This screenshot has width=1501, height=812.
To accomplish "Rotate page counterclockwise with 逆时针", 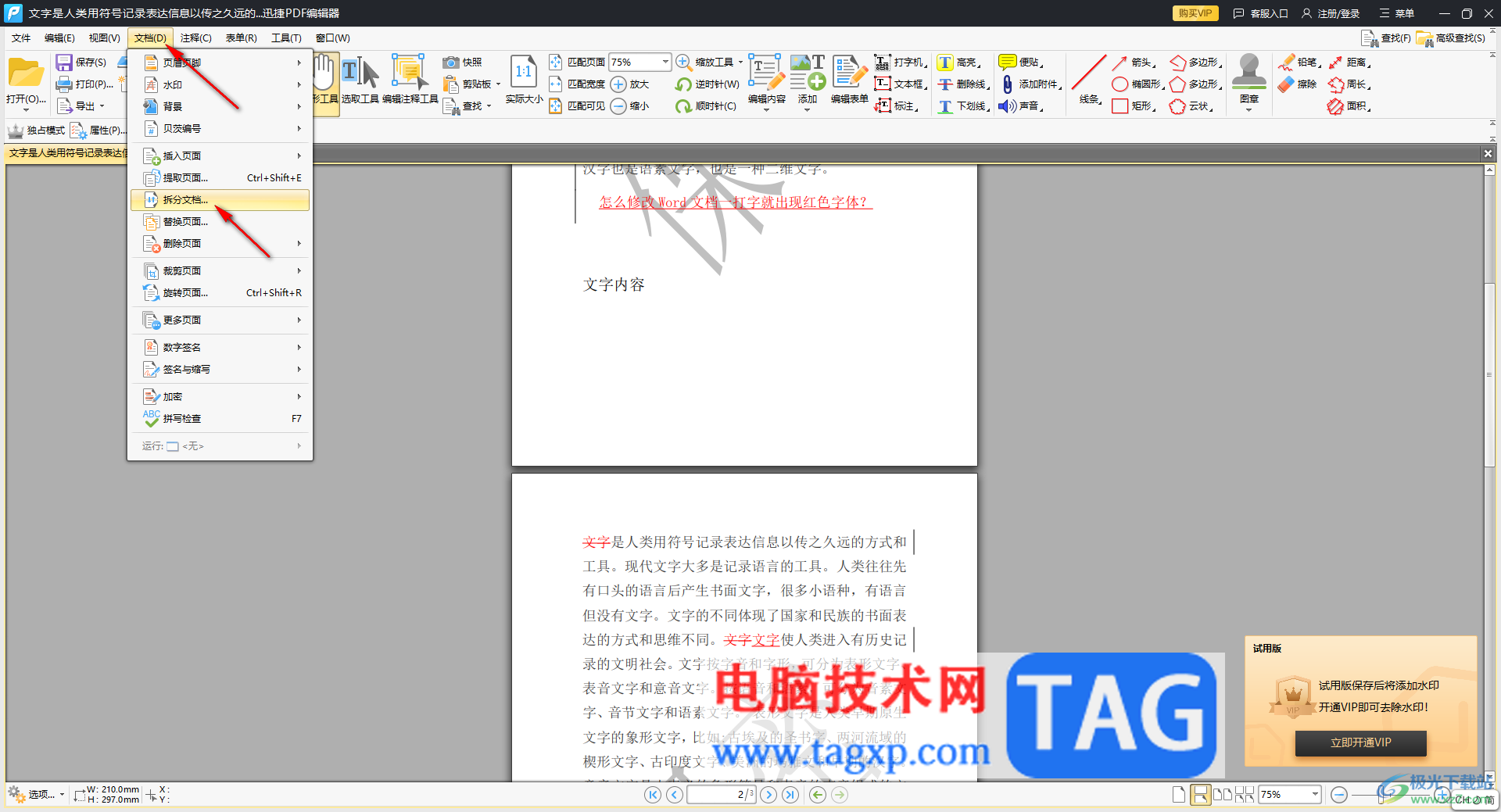I will 707,84.
